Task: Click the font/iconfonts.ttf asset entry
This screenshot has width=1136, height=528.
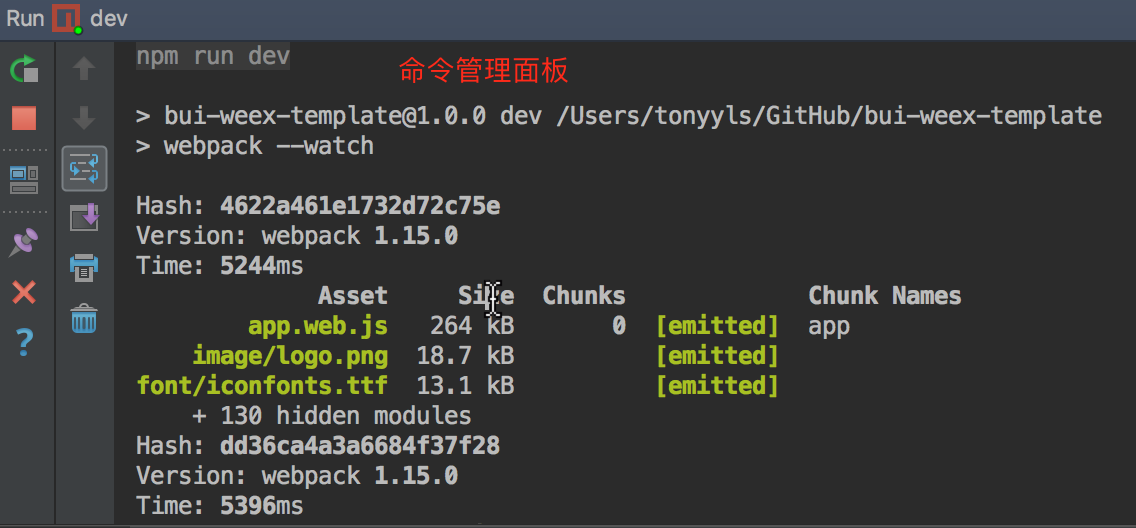Action: [x=262, y=386]
